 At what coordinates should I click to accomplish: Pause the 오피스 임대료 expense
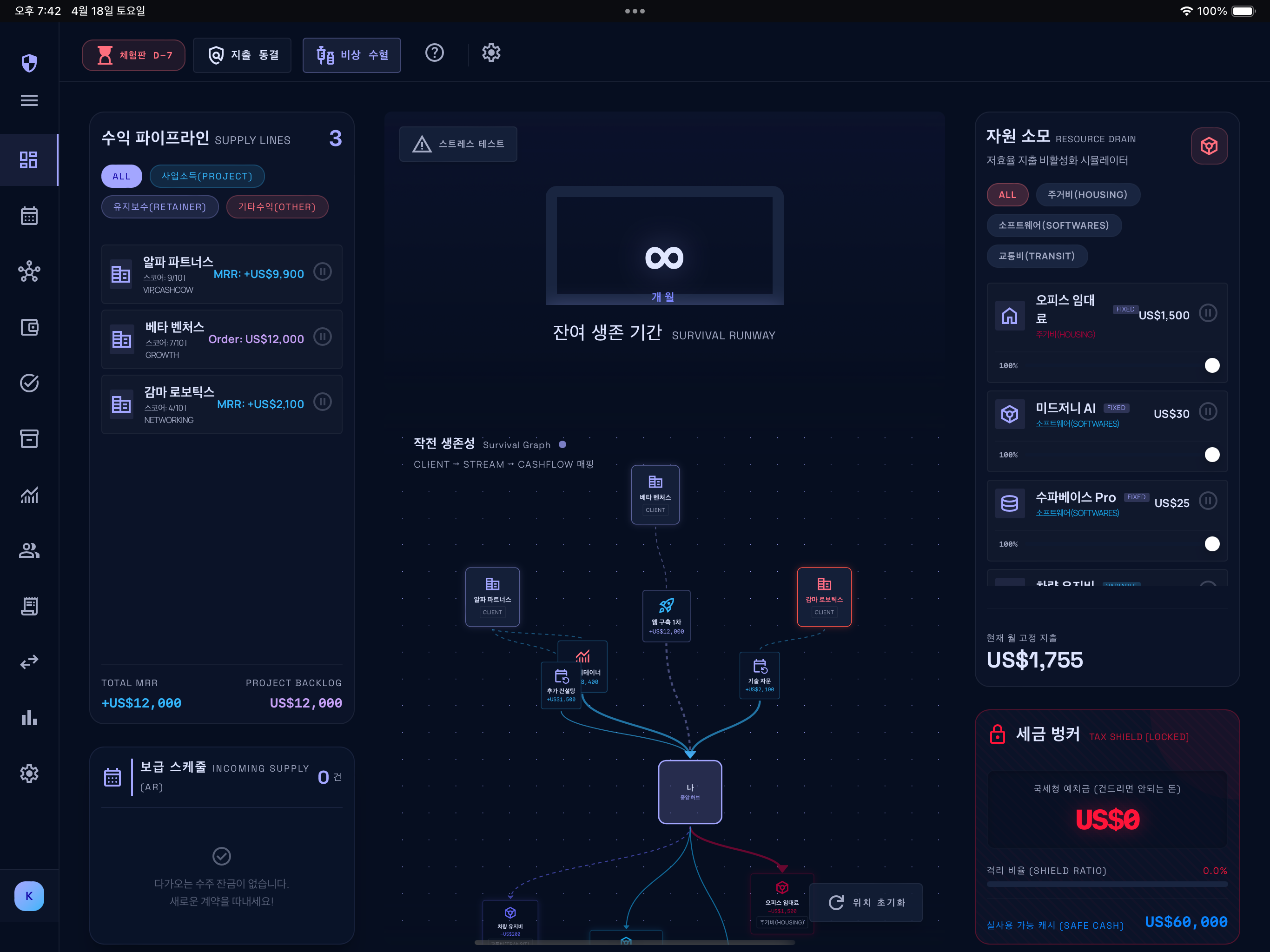click(1208, 313)
